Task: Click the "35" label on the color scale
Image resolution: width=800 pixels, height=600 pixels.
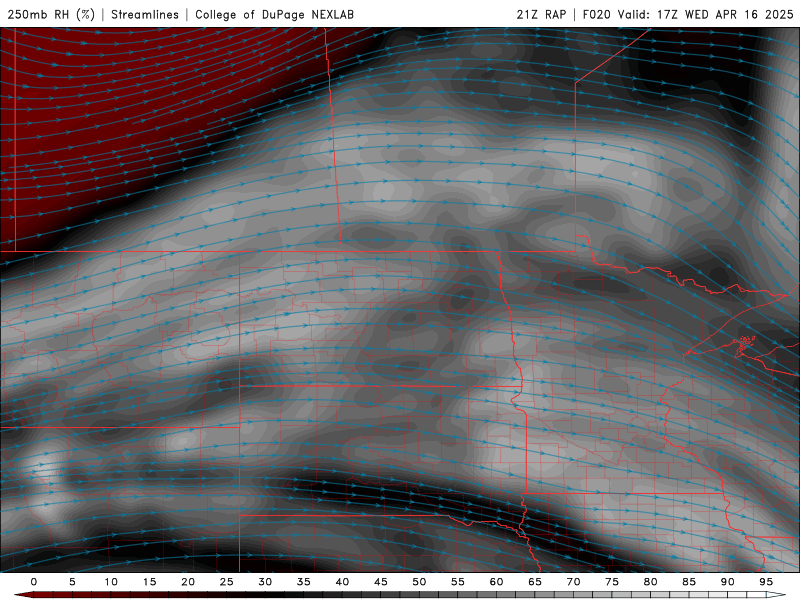Action: tap(304, 582)
